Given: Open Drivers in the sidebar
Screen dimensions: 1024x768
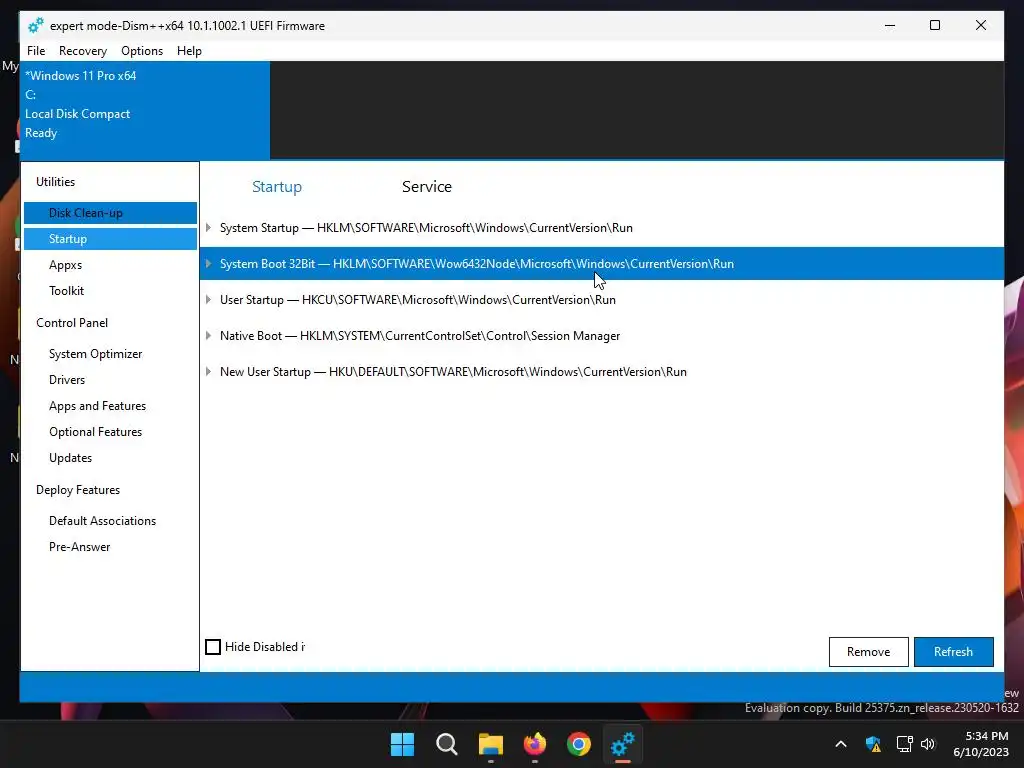Looking at the screenshot, I should click(67, 380).
